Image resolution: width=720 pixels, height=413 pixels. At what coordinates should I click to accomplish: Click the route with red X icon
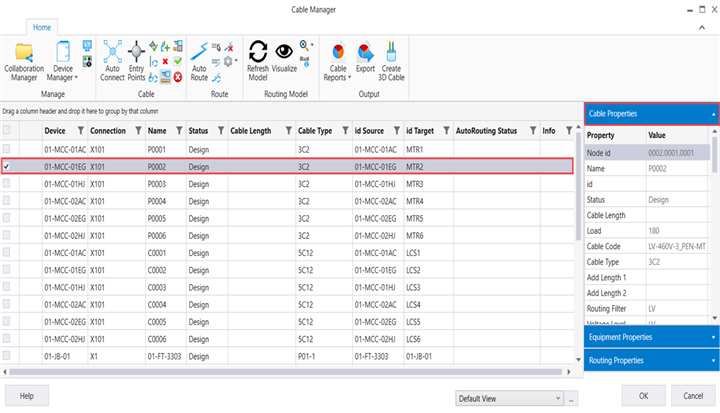(x=229, y=46)
